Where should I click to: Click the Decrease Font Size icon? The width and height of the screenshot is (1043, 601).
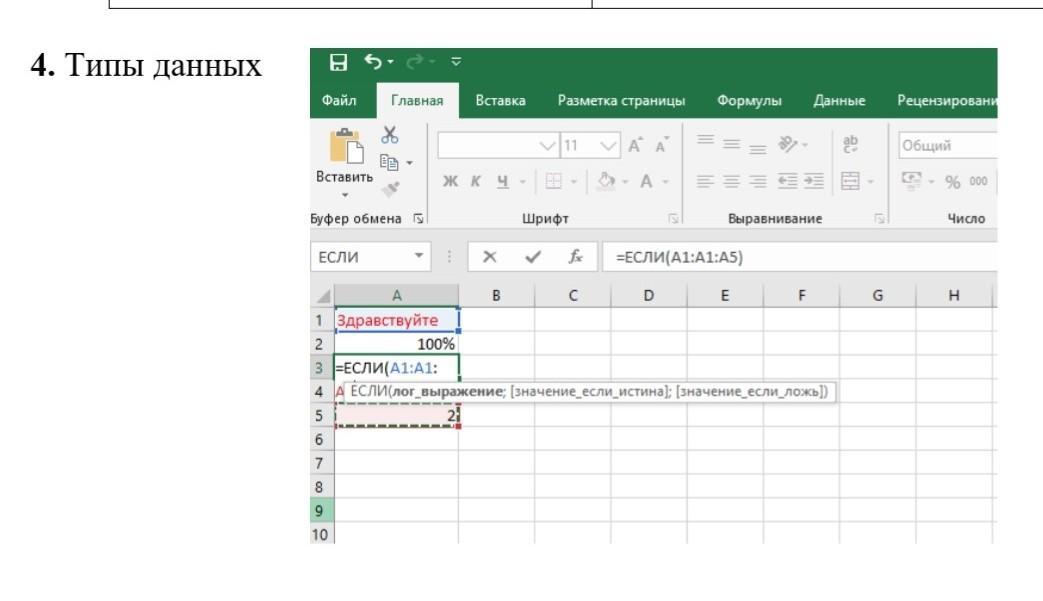662,145
